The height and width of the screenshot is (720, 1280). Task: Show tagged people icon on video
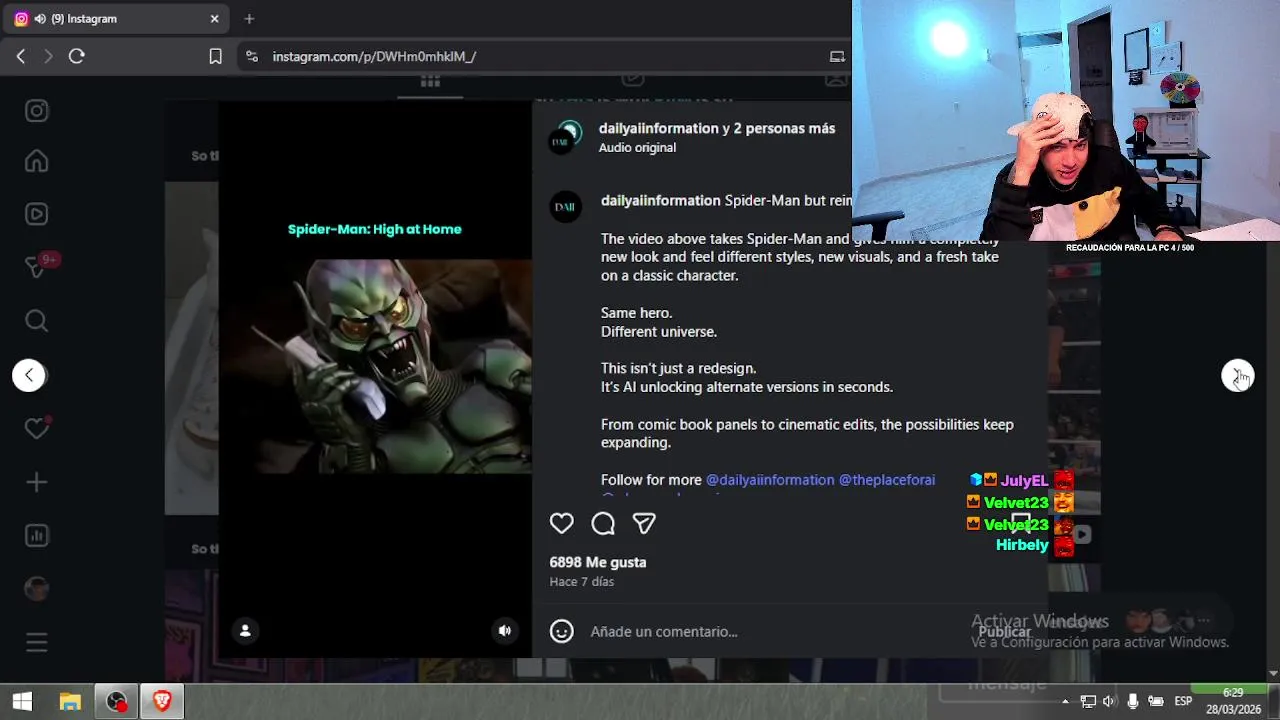click(245, 630)
